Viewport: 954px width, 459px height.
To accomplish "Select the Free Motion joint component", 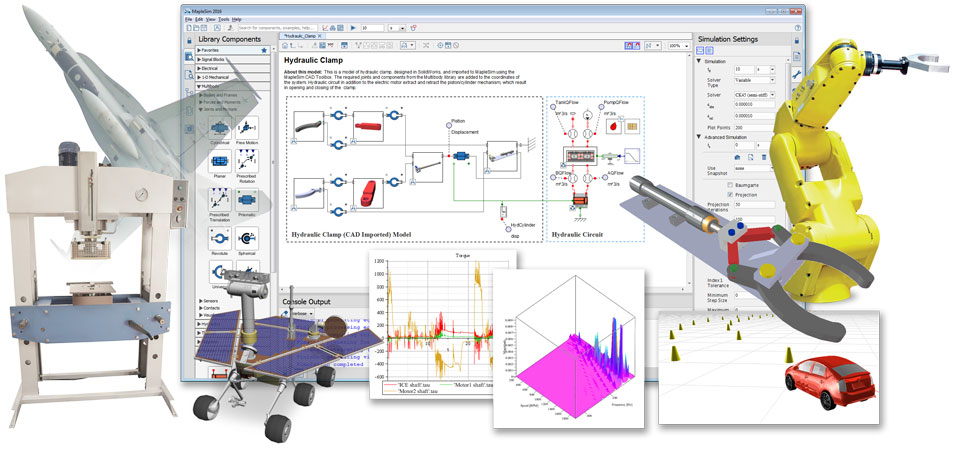I will pos(246,128).
